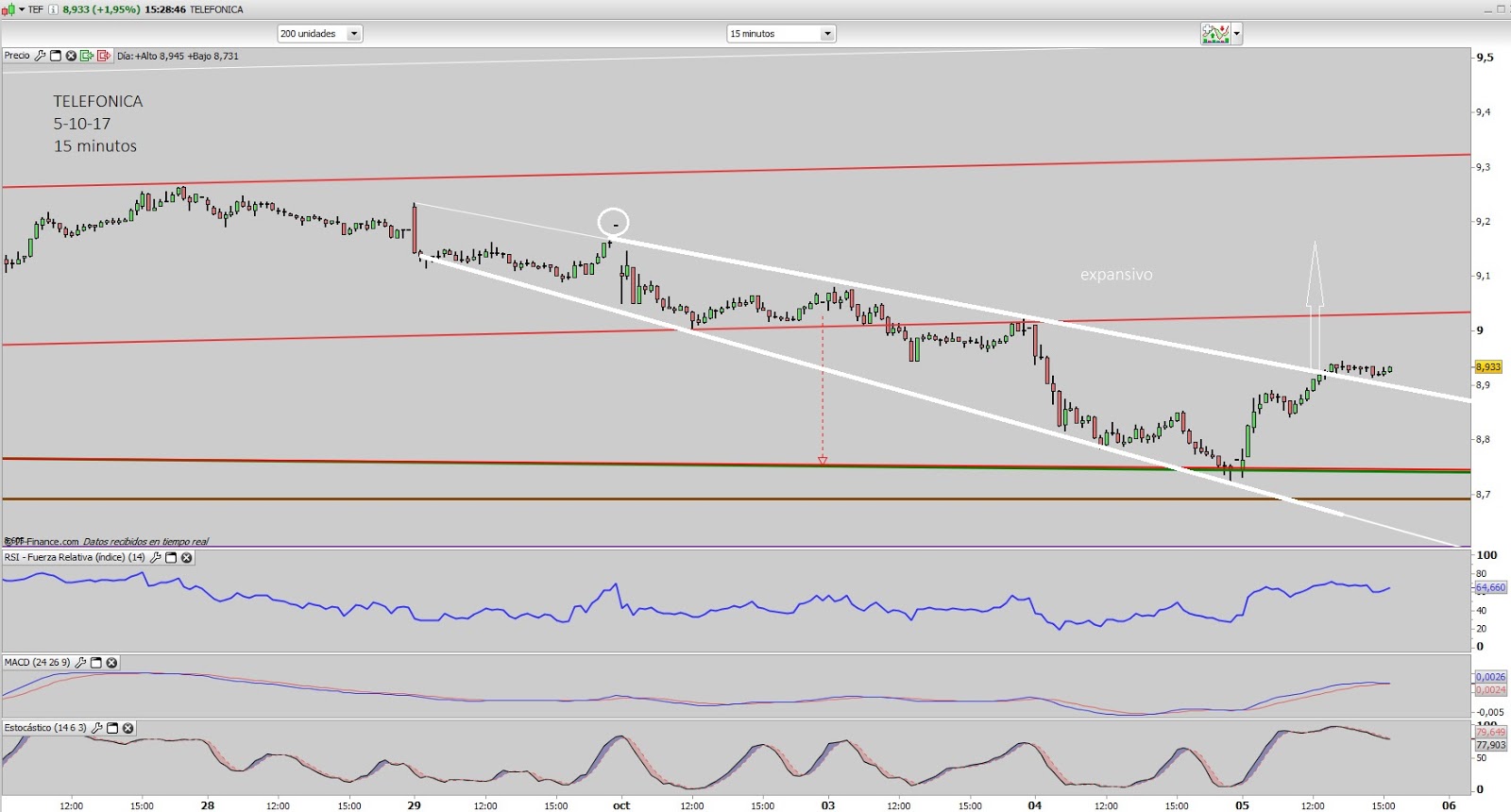This screenshot has height=812, width=1511.
Task: Click the current price tag 8,933 on axis
Action: pyautogui.click(x=1488, y=367)
